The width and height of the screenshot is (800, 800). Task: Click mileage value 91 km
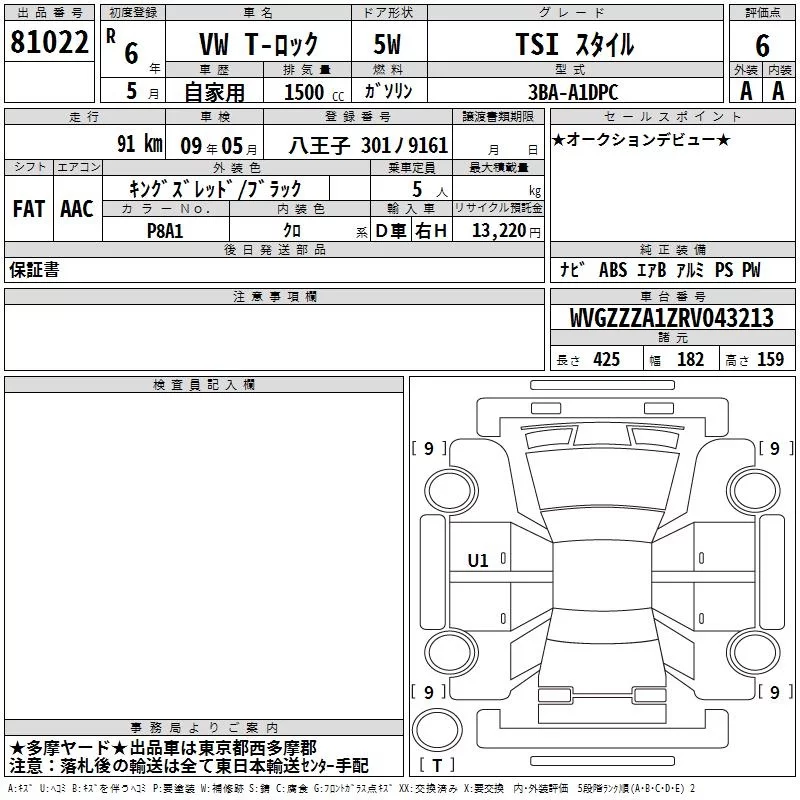click(x=140, y=144)
